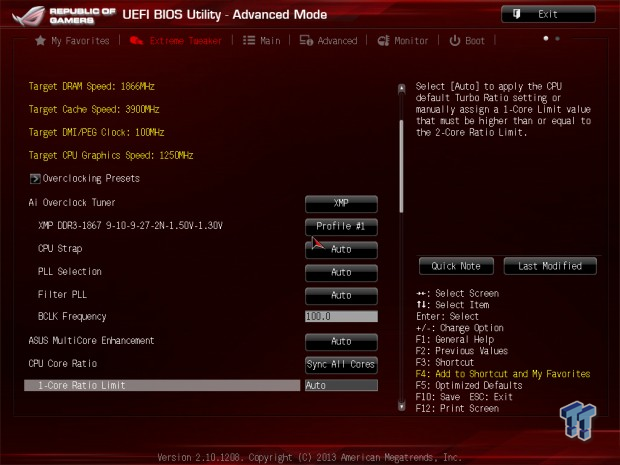The height and width of the screenshot is (465, 620).
Task: Click the settings list scrollbar thumb
Action: point(402,166)
